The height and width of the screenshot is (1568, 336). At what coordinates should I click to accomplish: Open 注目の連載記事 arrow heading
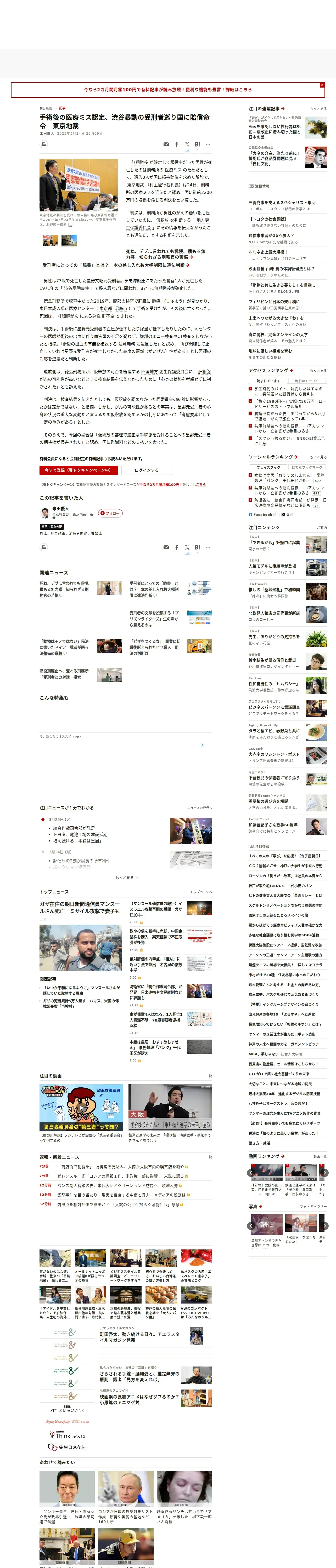point(266,108)
